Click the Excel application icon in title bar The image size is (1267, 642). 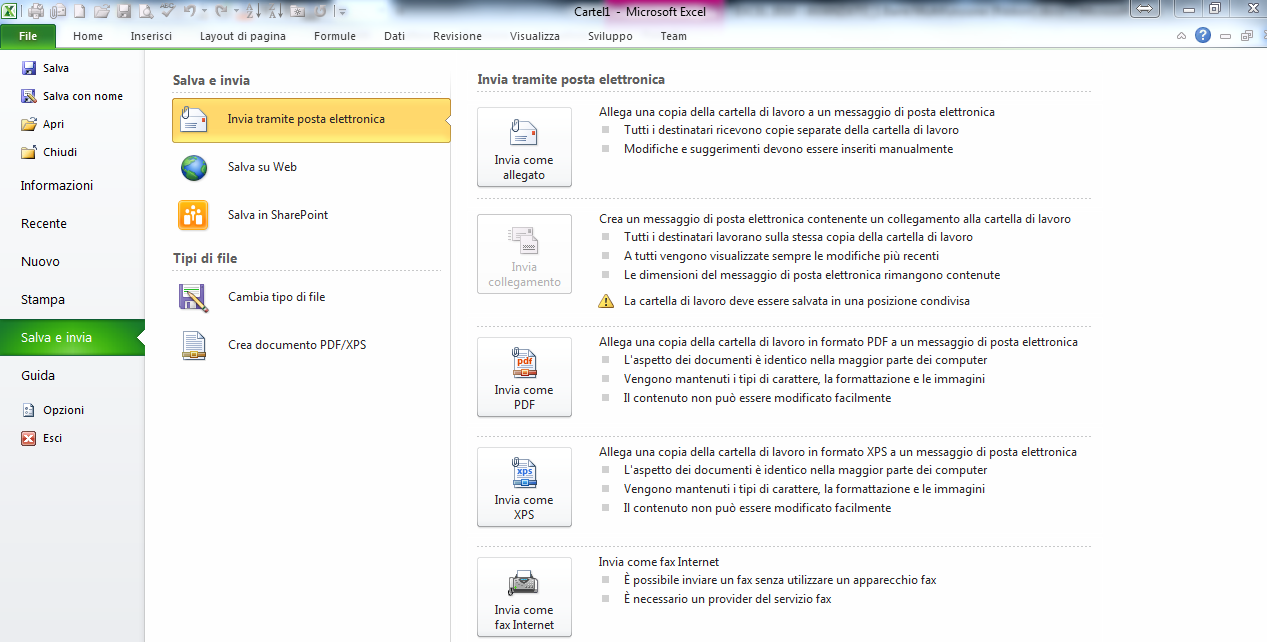click(9, 11)
